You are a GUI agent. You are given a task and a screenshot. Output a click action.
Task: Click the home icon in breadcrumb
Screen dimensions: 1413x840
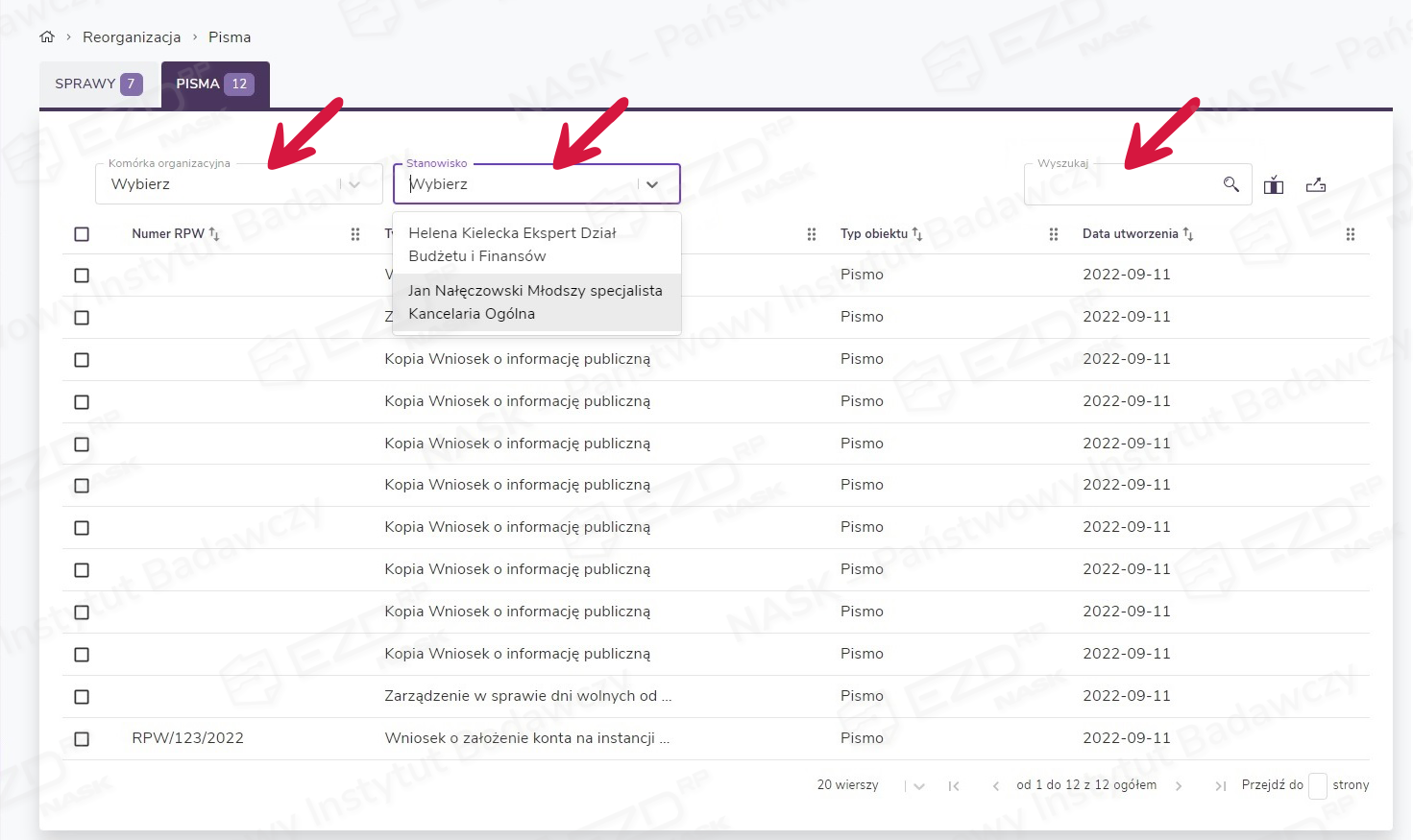coord(47,37)
